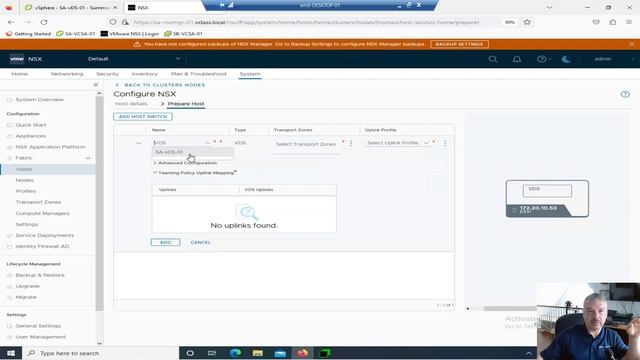Open Appliances in sidebar
The height and width of the screenshot is (360, 640).
(31, 136)
